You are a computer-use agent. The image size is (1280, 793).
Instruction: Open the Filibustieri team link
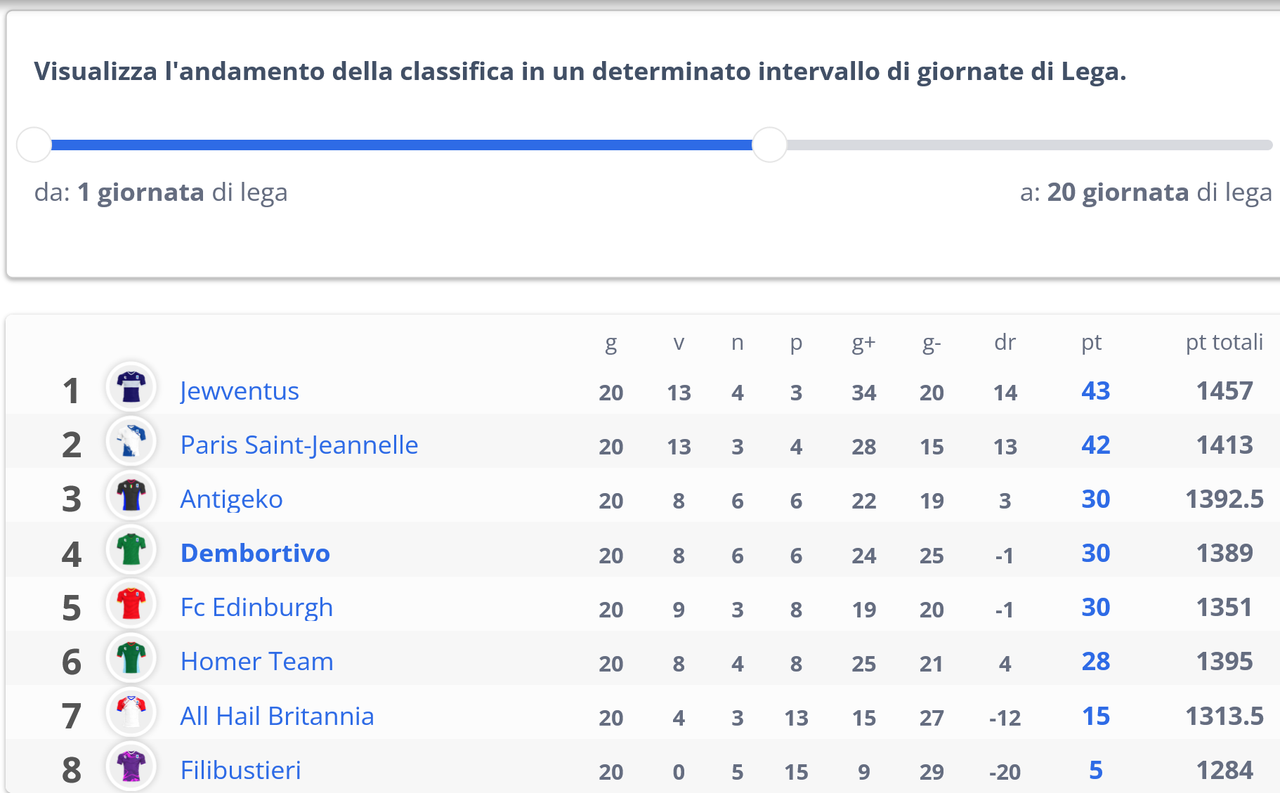click(240, 770)
